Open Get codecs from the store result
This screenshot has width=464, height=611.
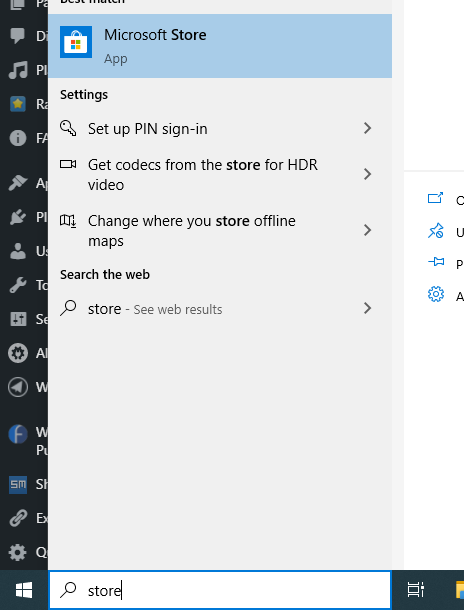click(220, 174)
